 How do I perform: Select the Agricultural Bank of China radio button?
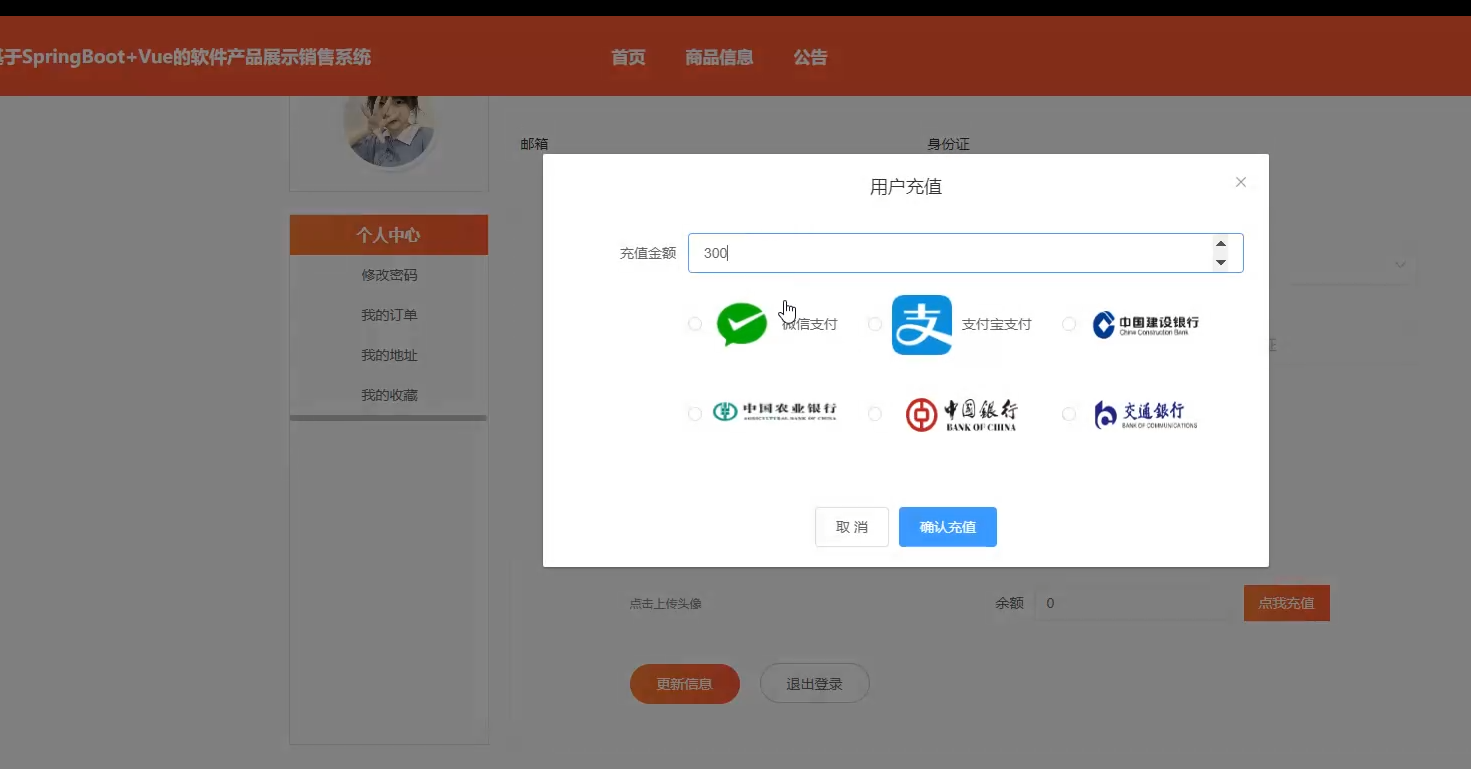(695, 413)
